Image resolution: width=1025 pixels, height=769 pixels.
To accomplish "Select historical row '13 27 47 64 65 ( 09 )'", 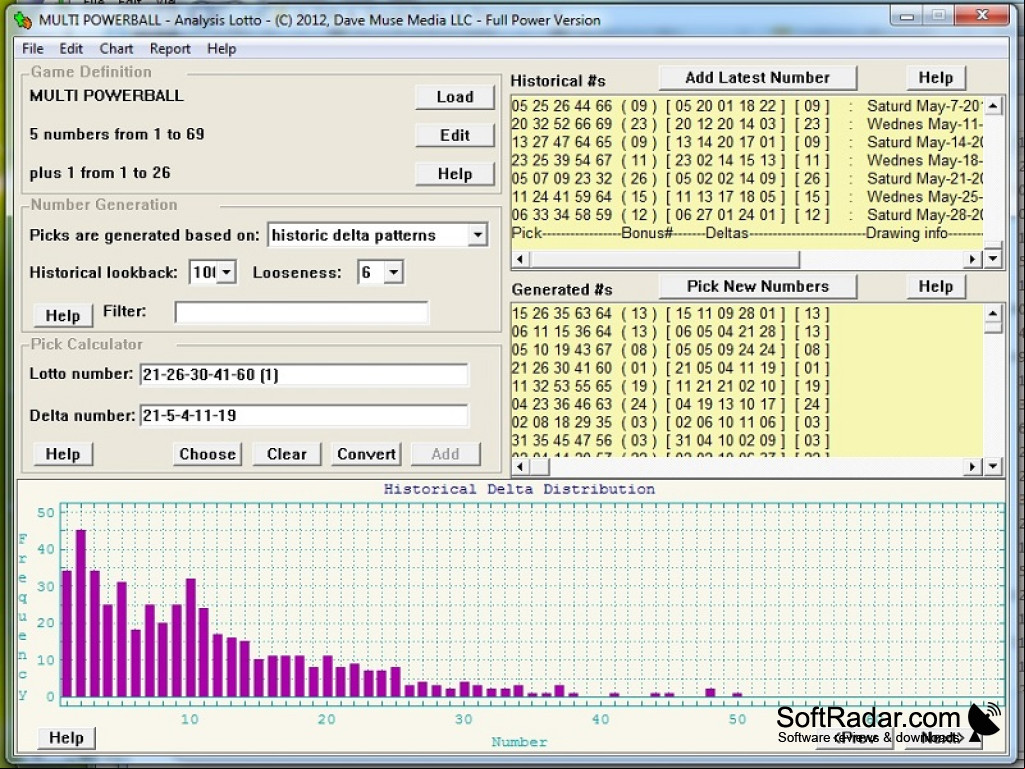I will coord(747,143).
